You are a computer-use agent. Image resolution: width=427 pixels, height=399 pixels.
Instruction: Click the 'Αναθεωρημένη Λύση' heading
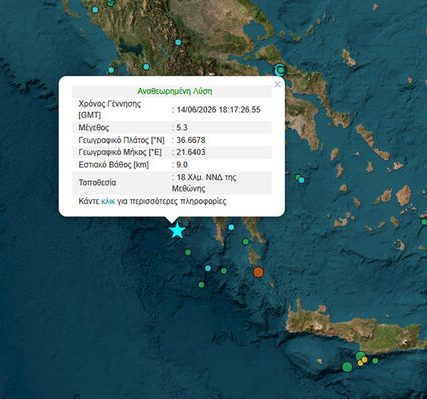175,91
